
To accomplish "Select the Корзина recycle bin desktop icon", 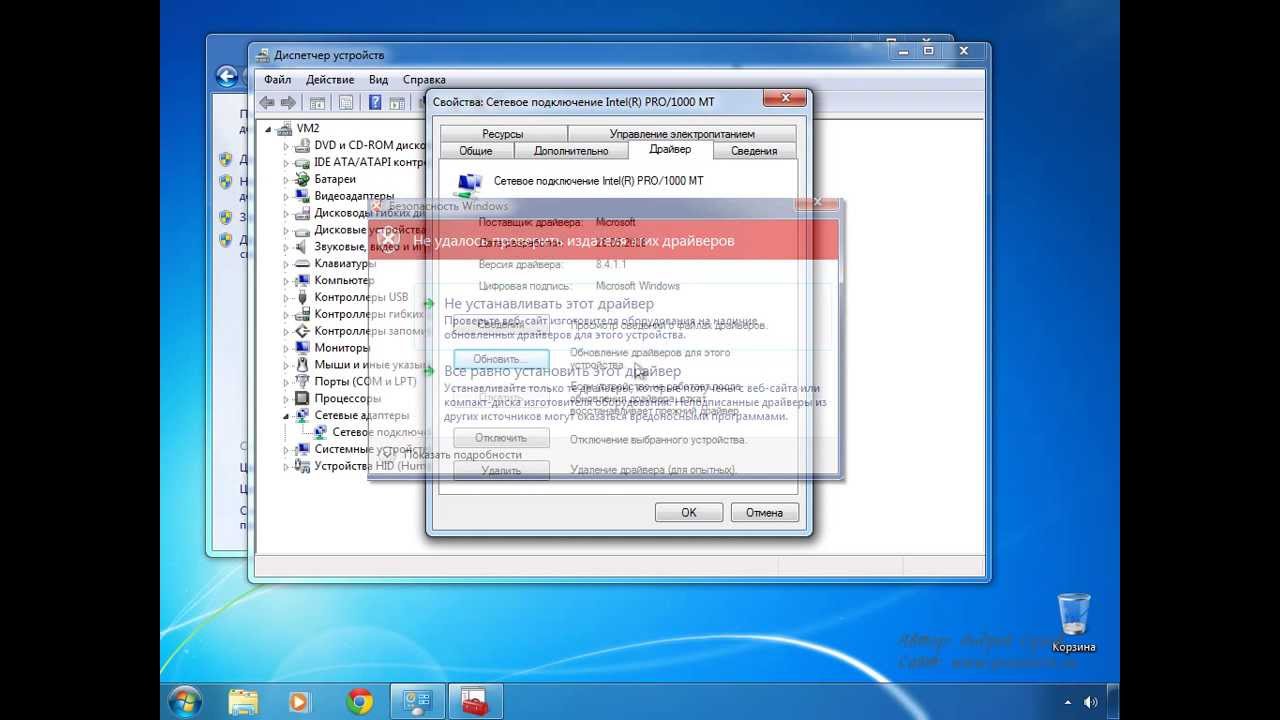I will pyautogui.click(x=1074, y=622).
